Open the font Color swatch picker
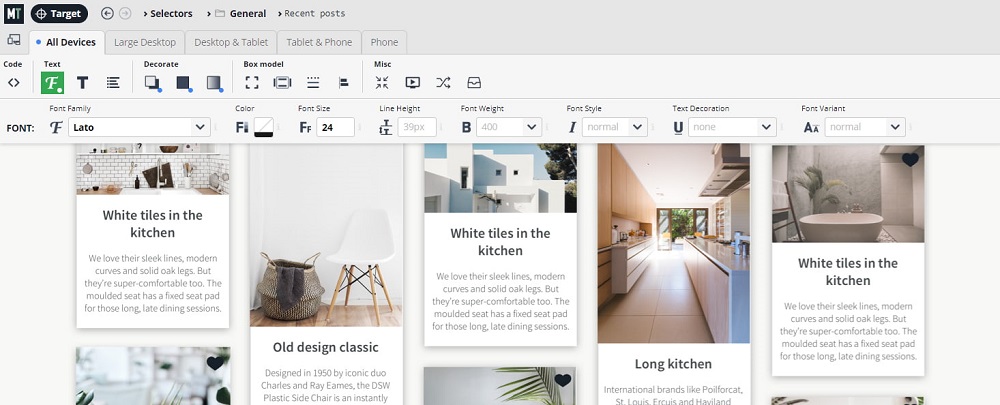 pos(264,127)
